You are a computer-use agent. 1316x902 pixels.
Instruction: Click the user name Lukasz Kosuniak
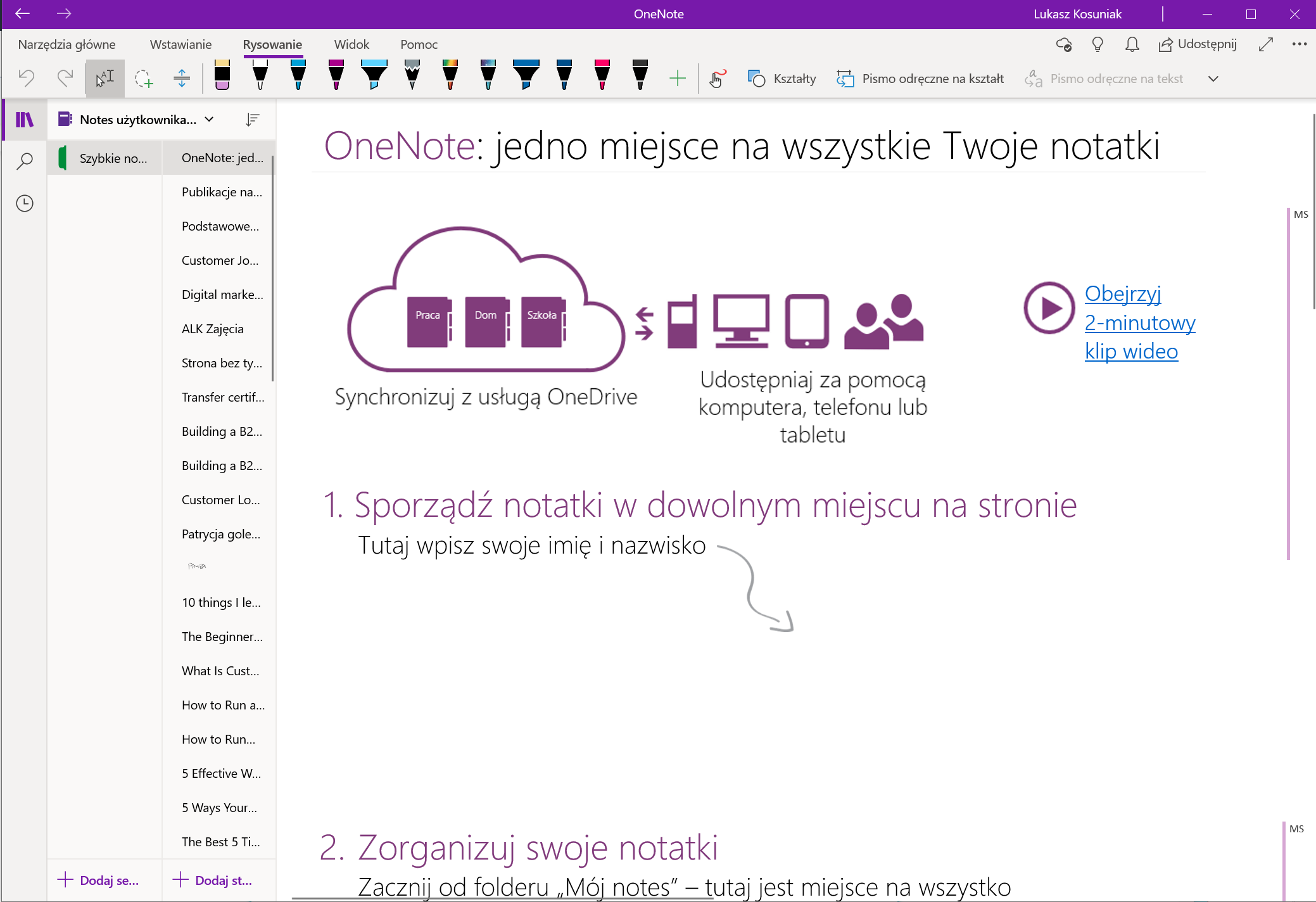pyautogui.click(x=1077, y=14)
